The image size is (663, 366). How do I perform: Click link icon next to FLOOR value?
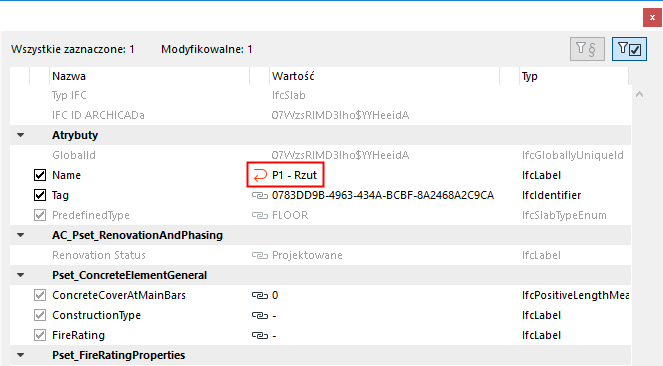pyautogui.click(x=260, y=215)
